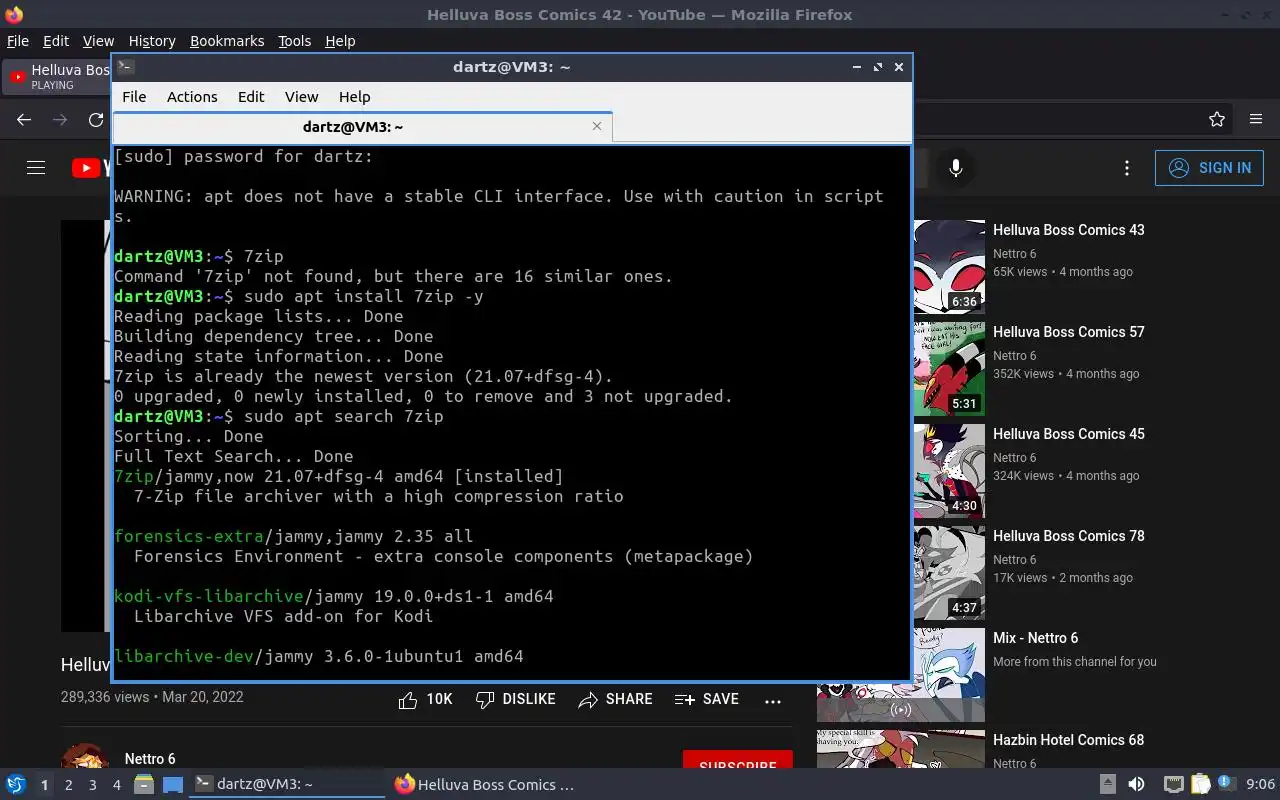Click the DISLIKE thumbs down button
The image size is (1280, 800).
(515, 700)
